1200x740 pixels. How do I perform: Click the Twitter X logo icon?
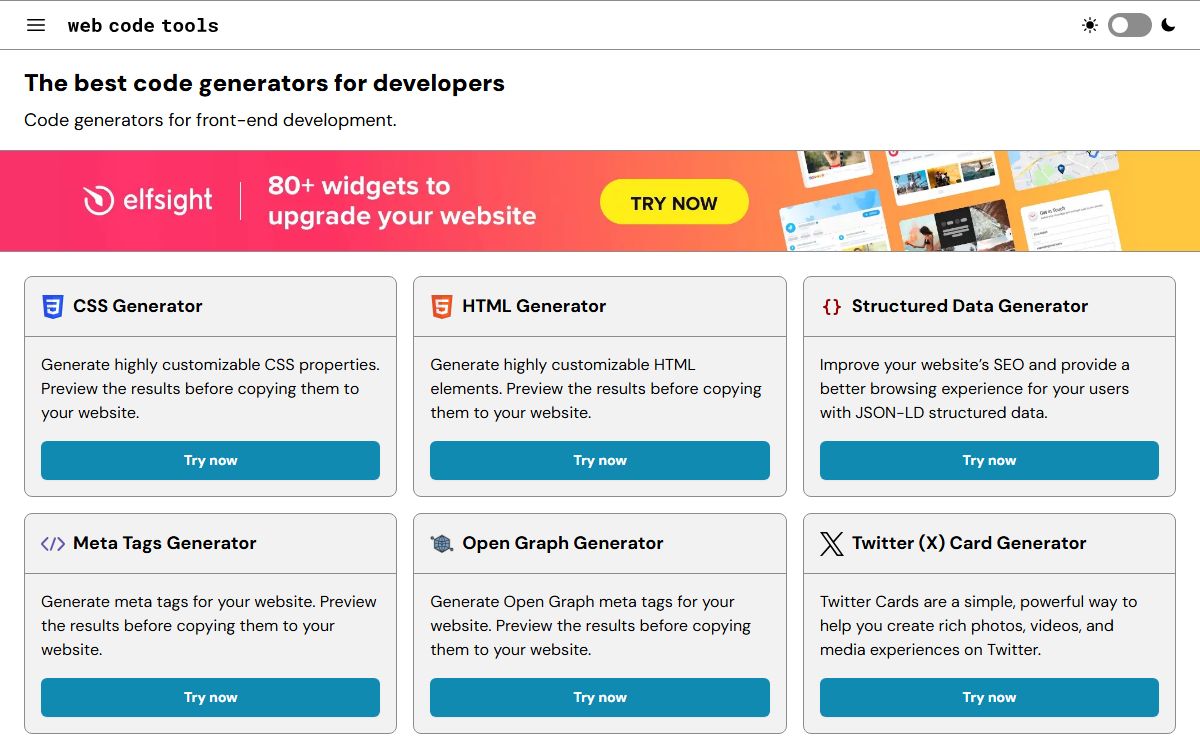pyautogui.click(x=831, y=544)
